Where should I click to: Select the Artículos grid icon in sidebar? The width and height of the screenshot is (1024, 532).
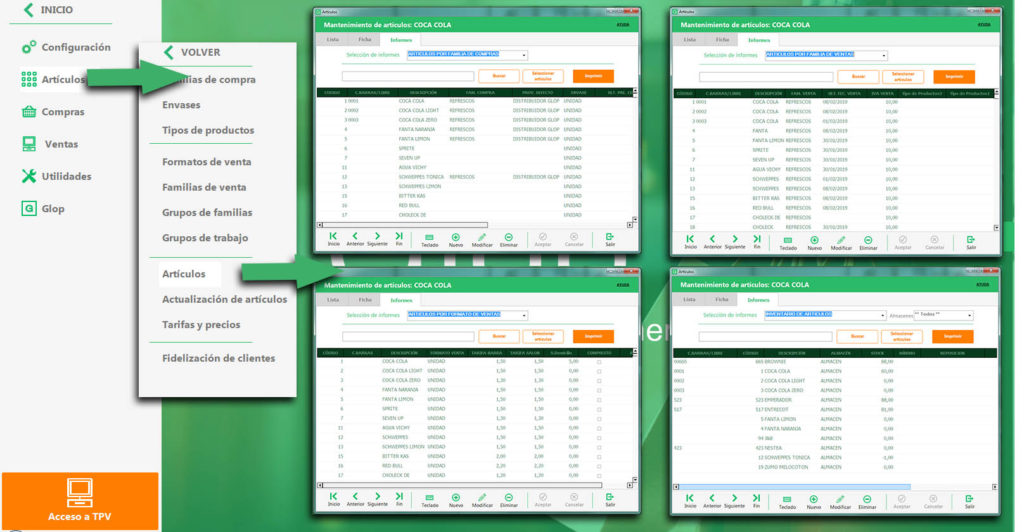click(29, 80)
